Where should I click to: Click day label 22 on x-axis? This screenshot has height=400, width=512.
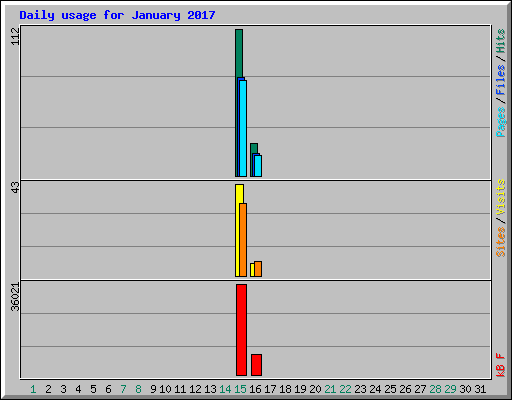pyautogui.click(x=345, y=389)
